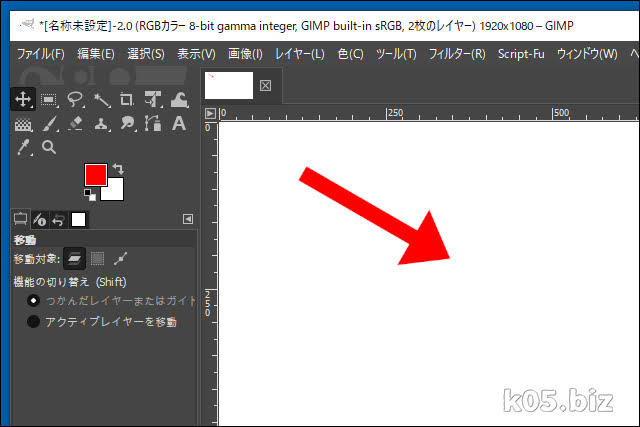
Task: Select the Fuzzy Select magic wand tool
Action: [x=101, y=100]
